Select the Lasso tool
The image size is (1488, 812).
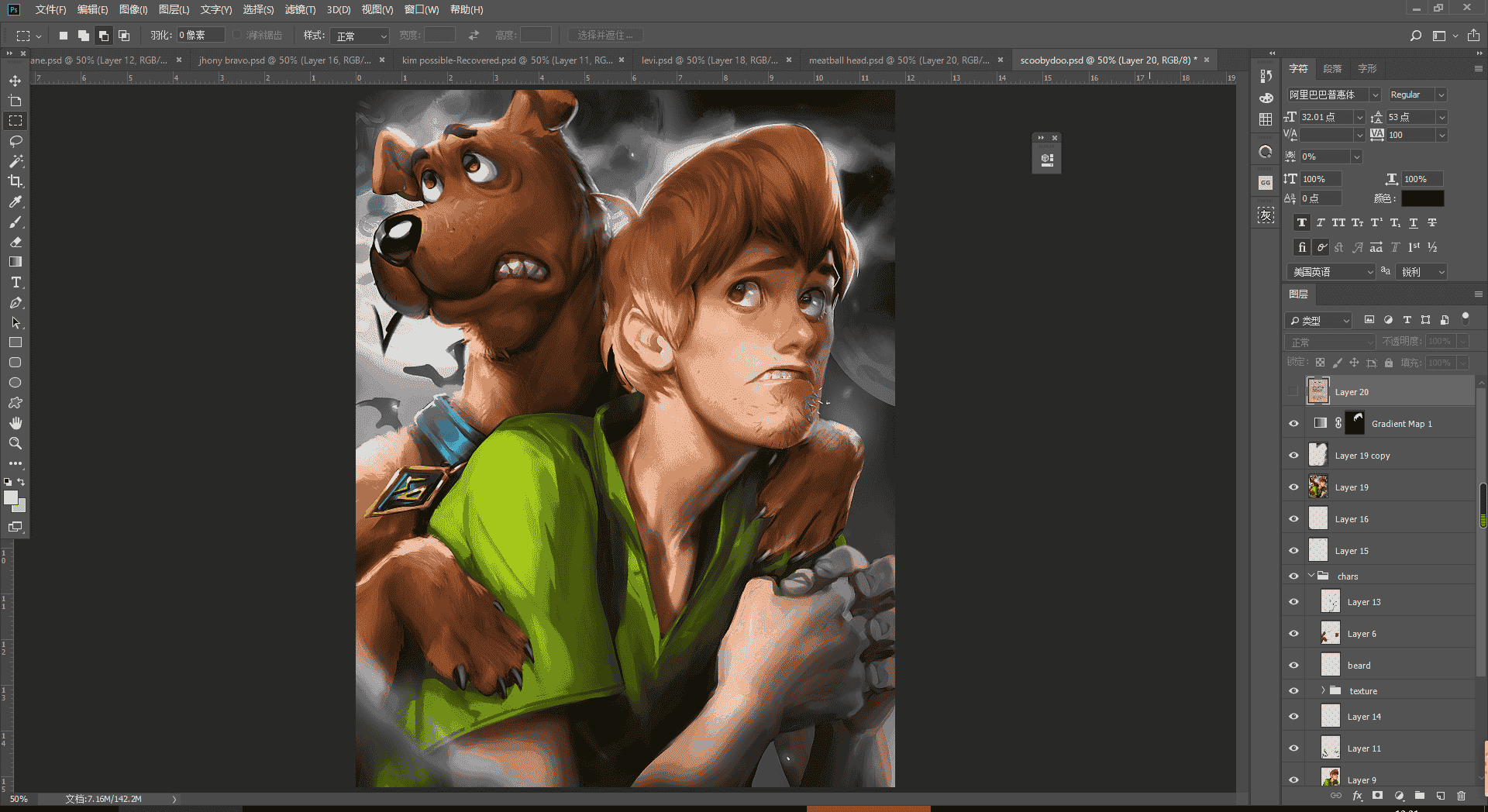[15, 141]
